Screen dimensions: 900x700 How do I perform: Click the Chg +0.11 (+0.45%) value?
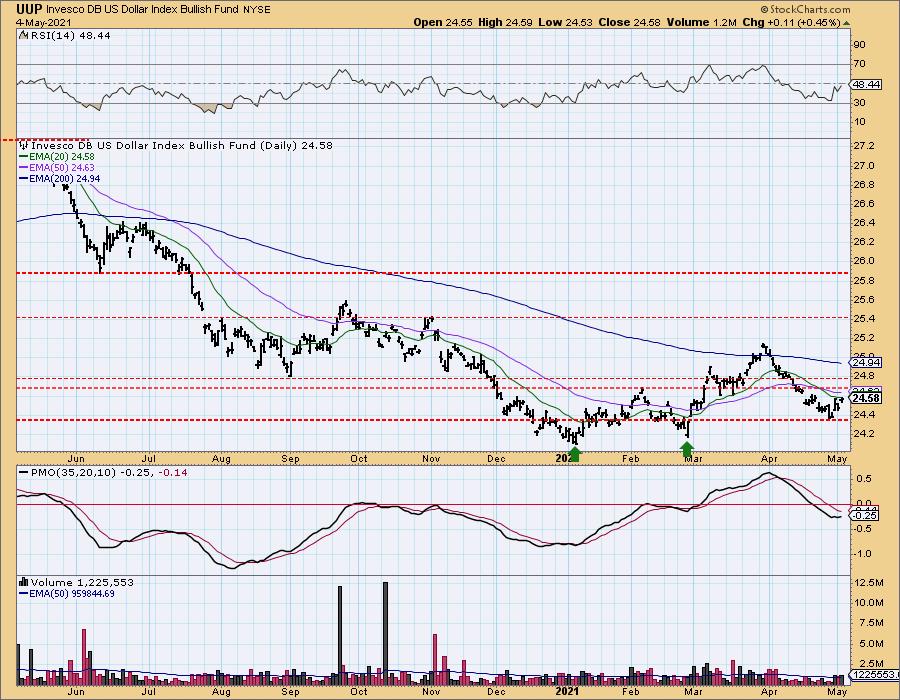point(791,22)
